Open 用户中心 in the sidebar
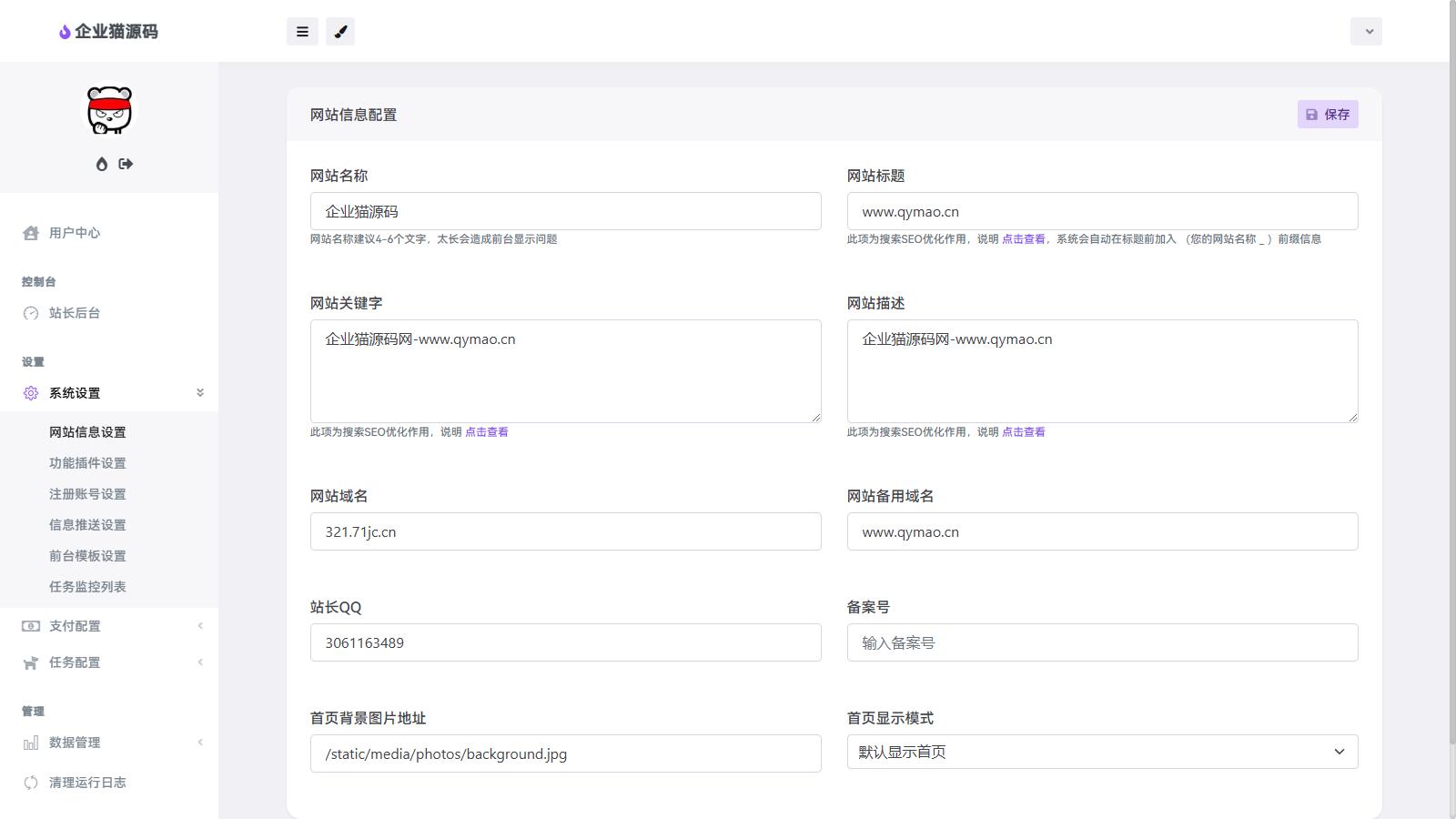This screenshot has height=819, width=1456. coord(75,233)
